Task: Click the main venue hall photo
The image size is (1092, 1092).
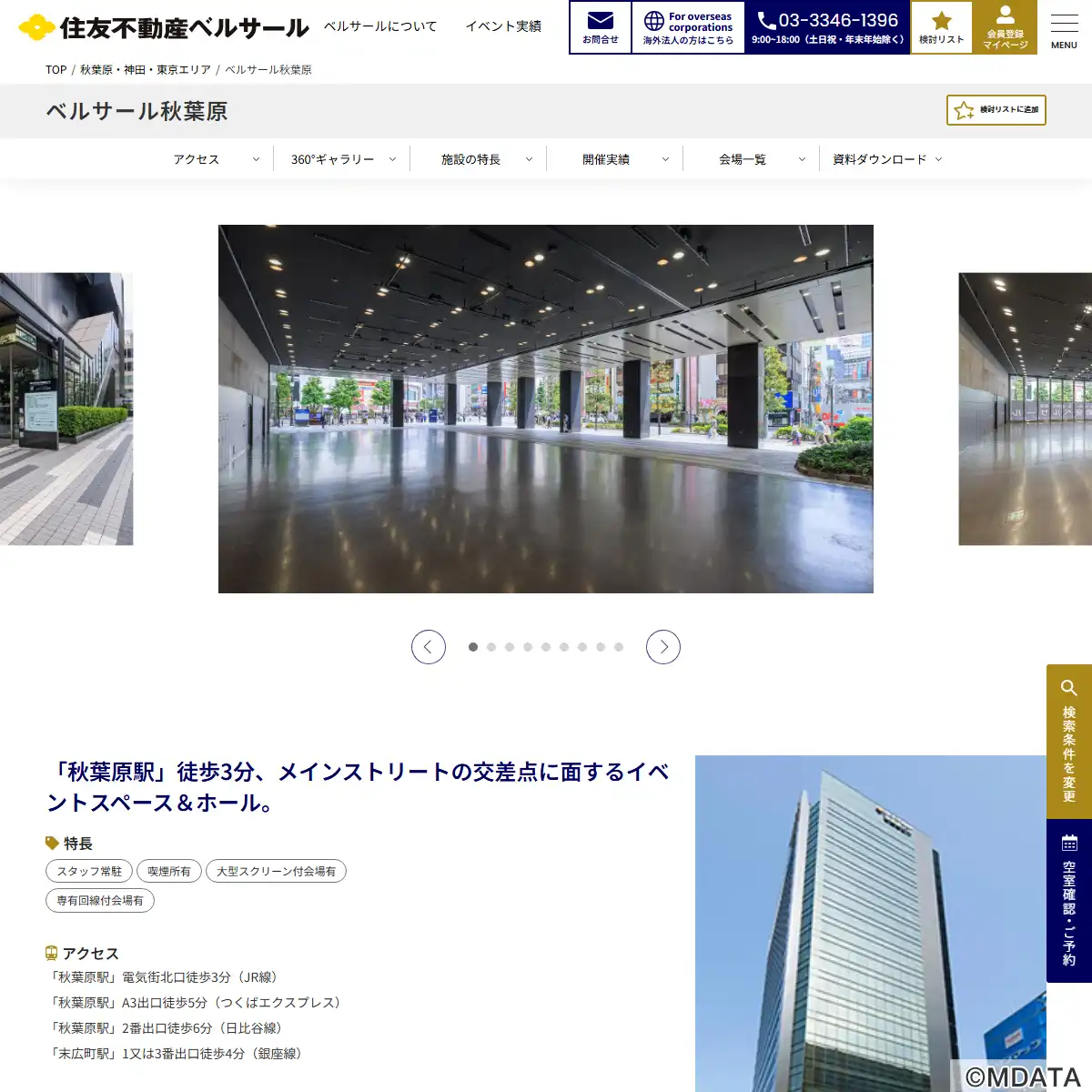Action: click(546, 409)
